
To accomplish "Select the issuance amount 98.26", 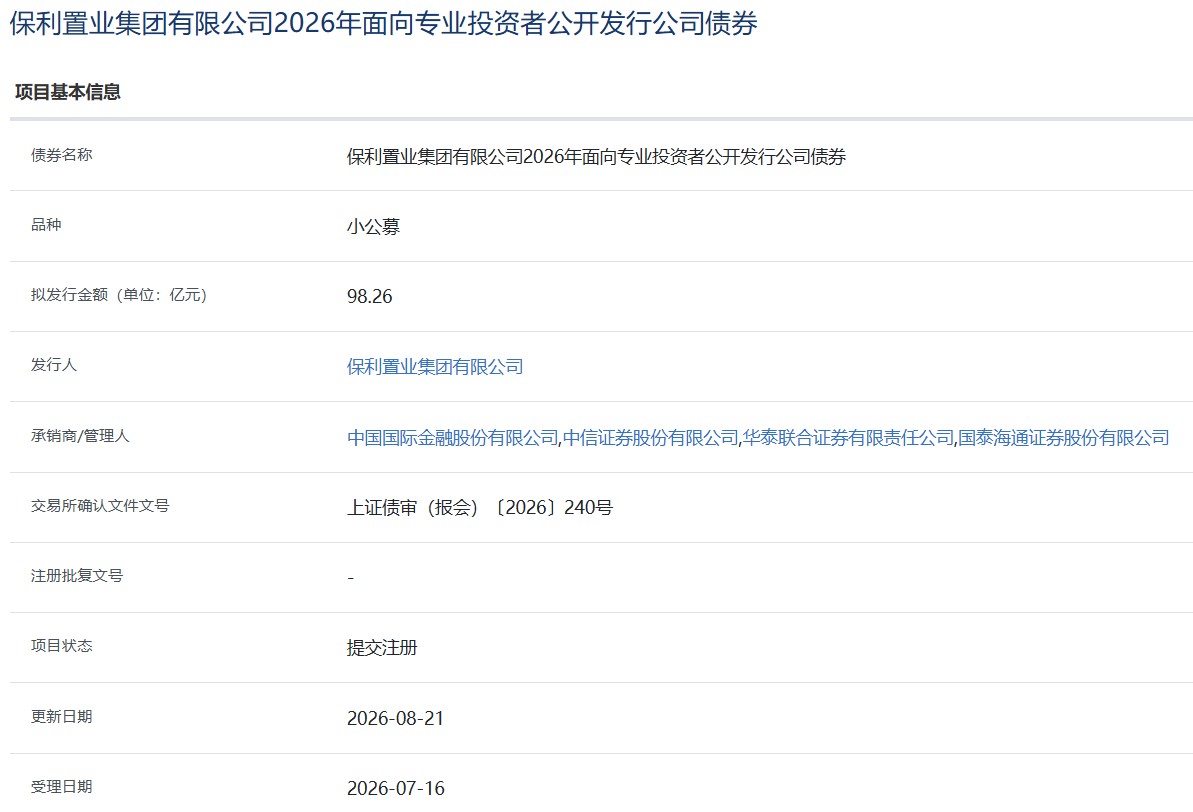I will [x=370, y=297].
